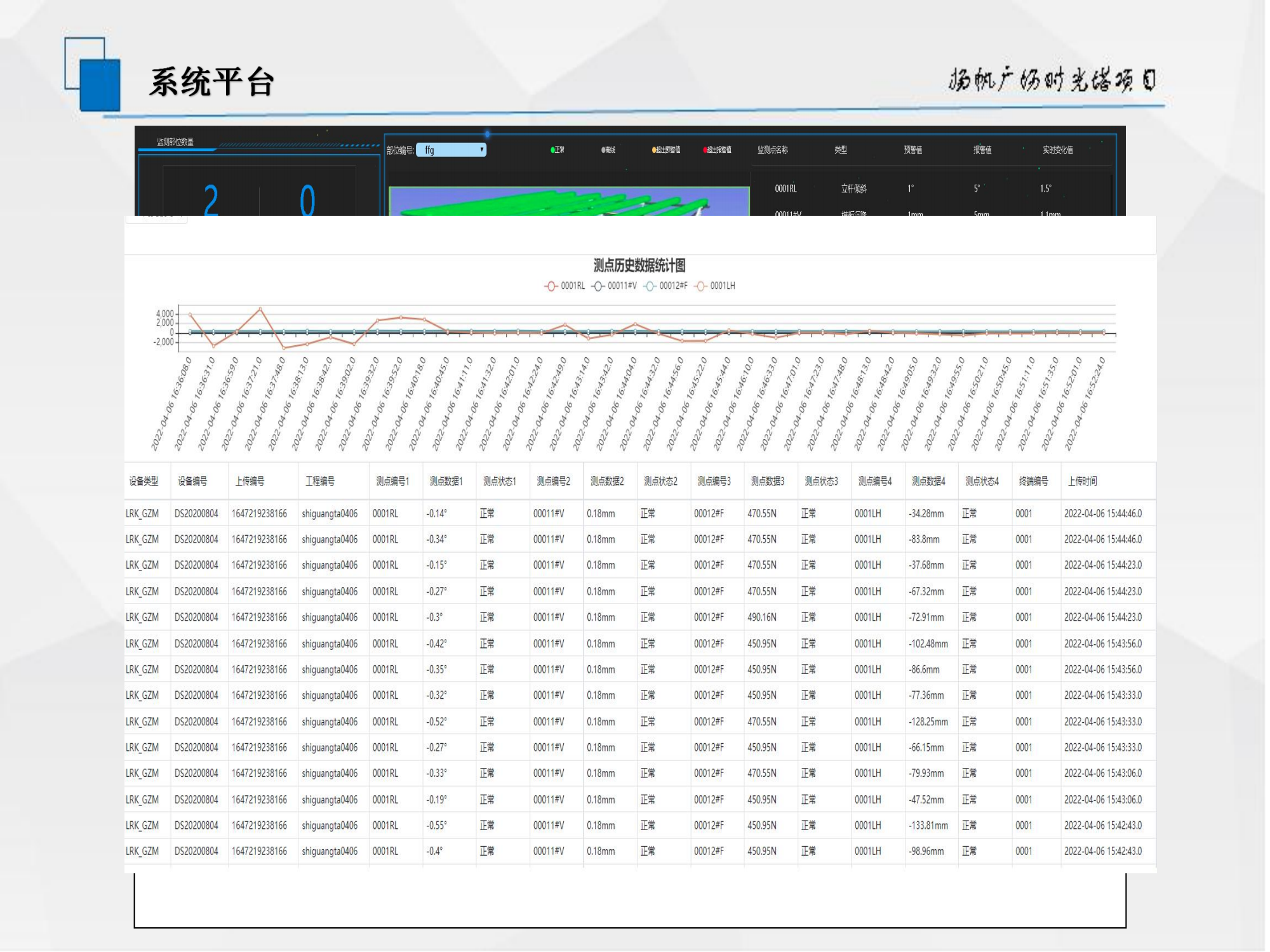Click the 实时变化值 column header
Screen dimensions: 1270x952
click(1057, 150)
